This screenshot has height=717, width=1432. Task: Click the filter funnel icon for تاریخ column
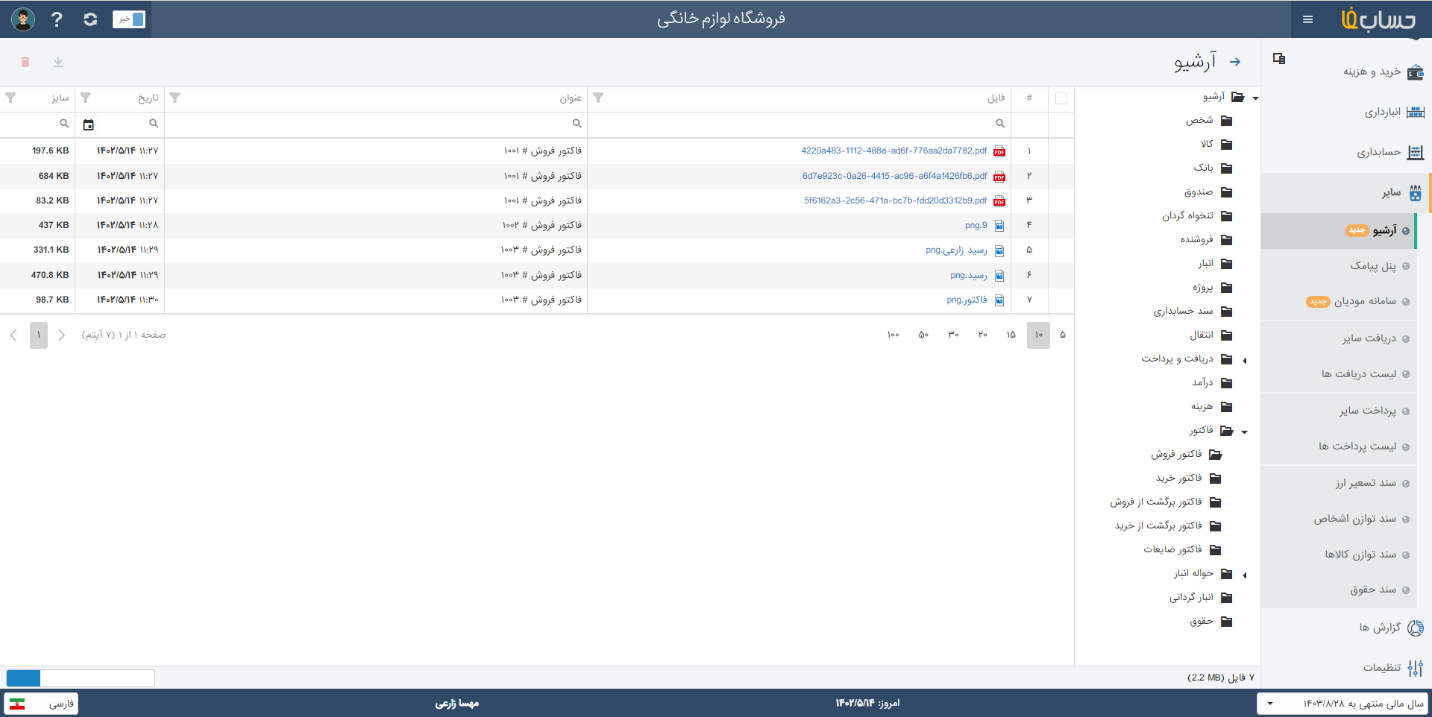(85, 98)
